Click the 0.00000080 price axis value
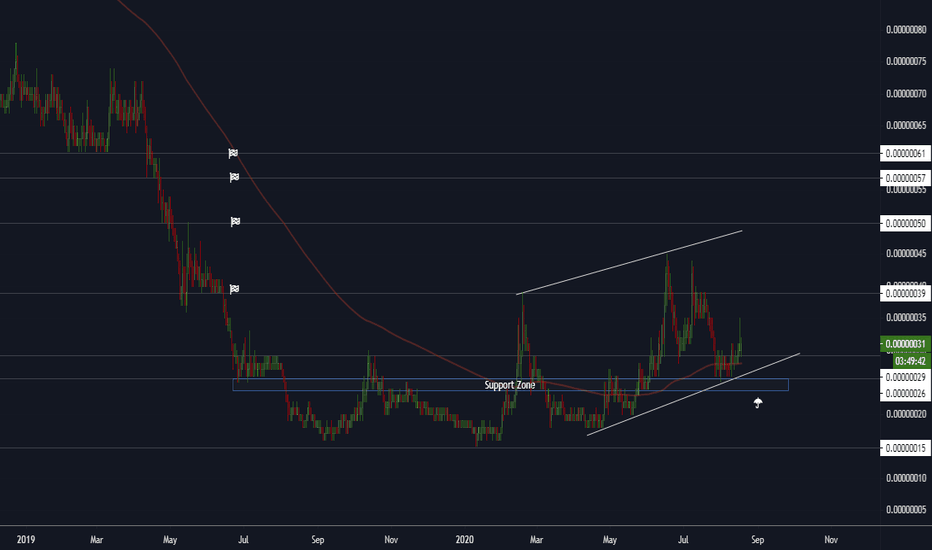The width and height of the screenshot is (932, 550). pyautogui.click(x=906, y=30)
